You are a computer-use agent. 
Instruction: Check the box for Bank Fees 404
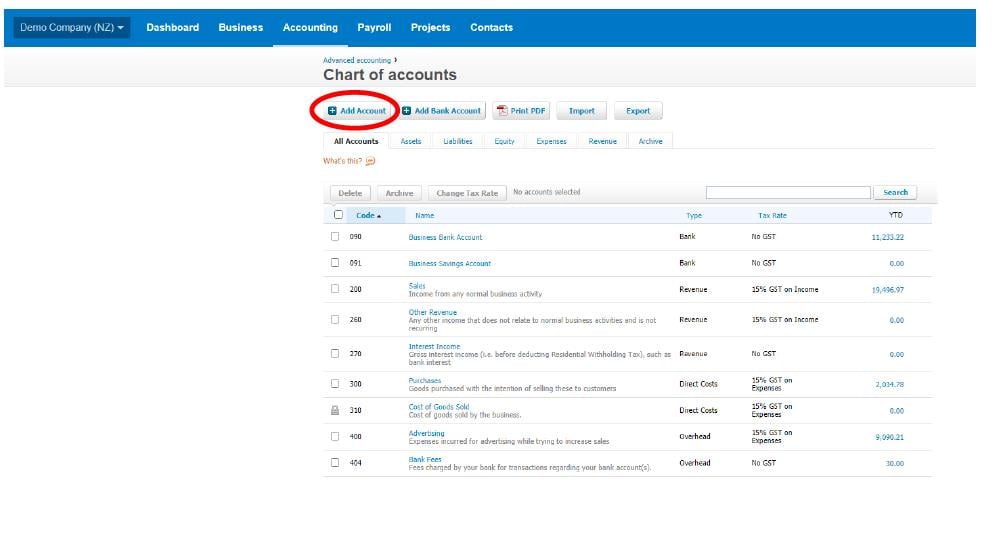(x=336, y=463)
